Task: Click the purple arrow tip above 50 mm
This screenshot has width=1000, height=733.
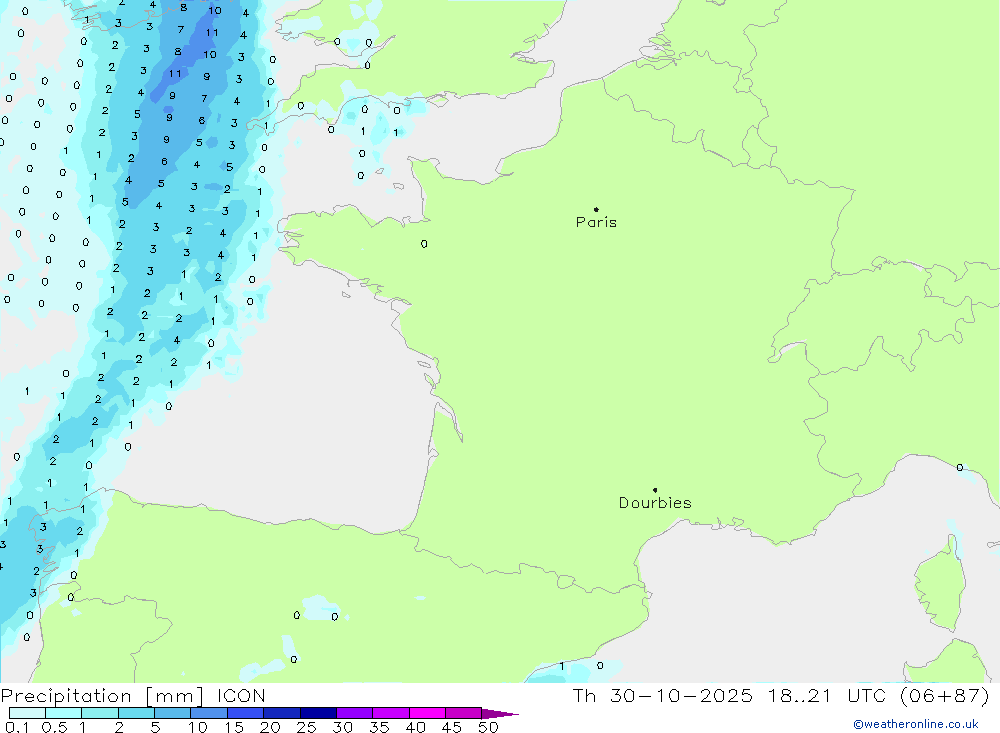Action: pyautogui.click(x=499, y=713)
